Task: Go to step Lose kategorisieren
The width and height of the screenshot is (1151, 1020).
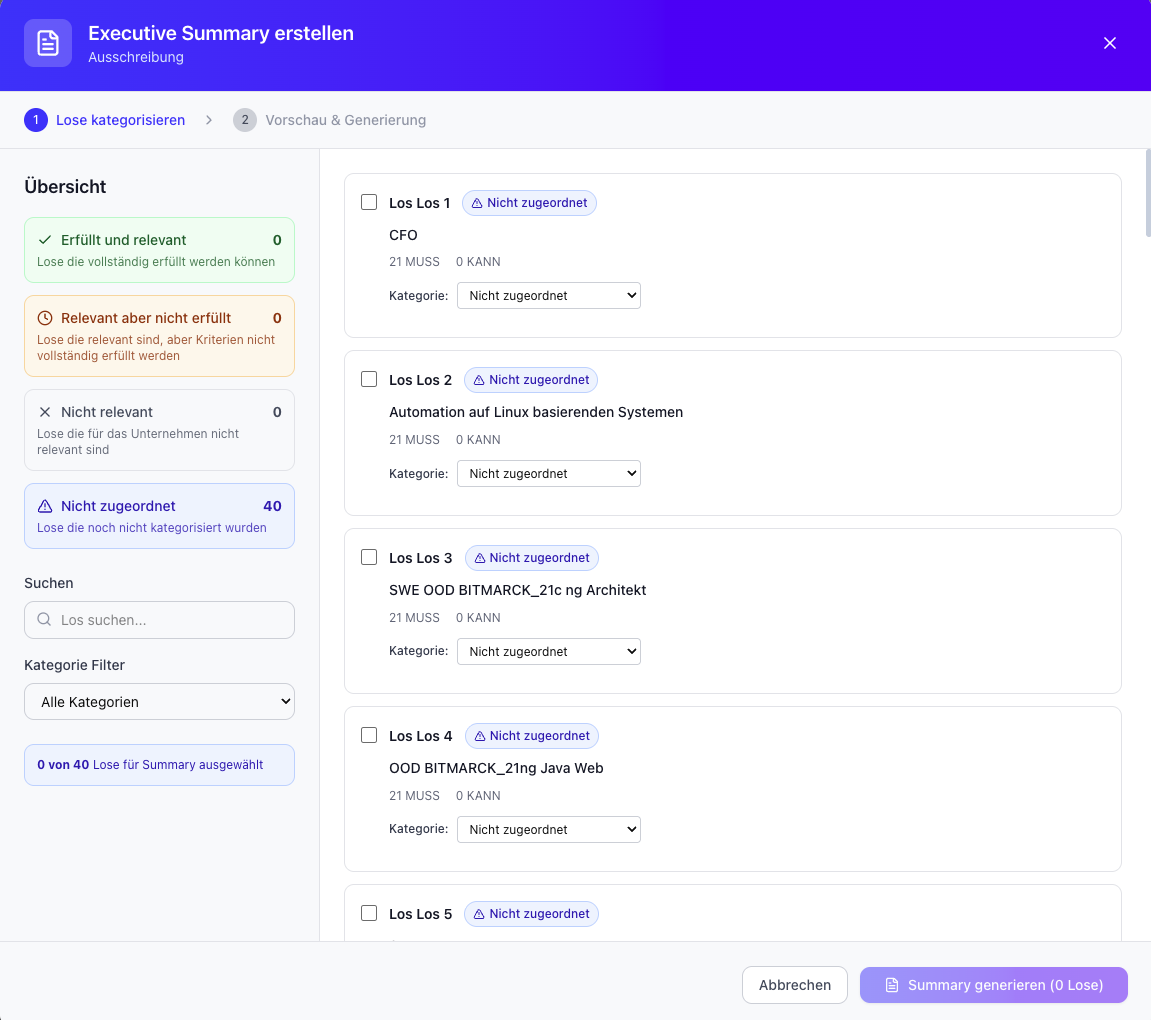Action: pyautogui.click(x=105, y=120)
